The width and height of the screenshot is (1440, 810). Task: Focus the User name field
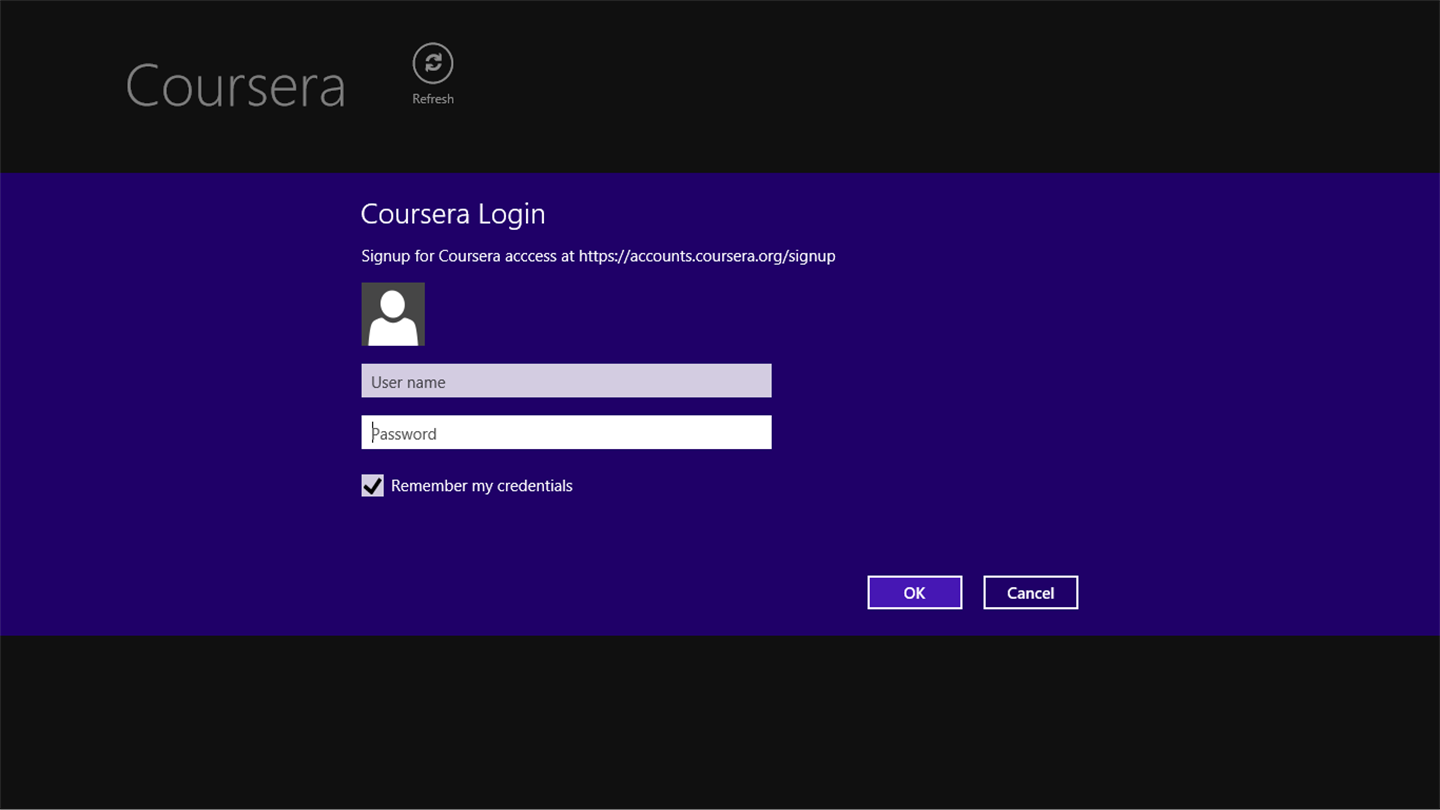tap(566, 381)
